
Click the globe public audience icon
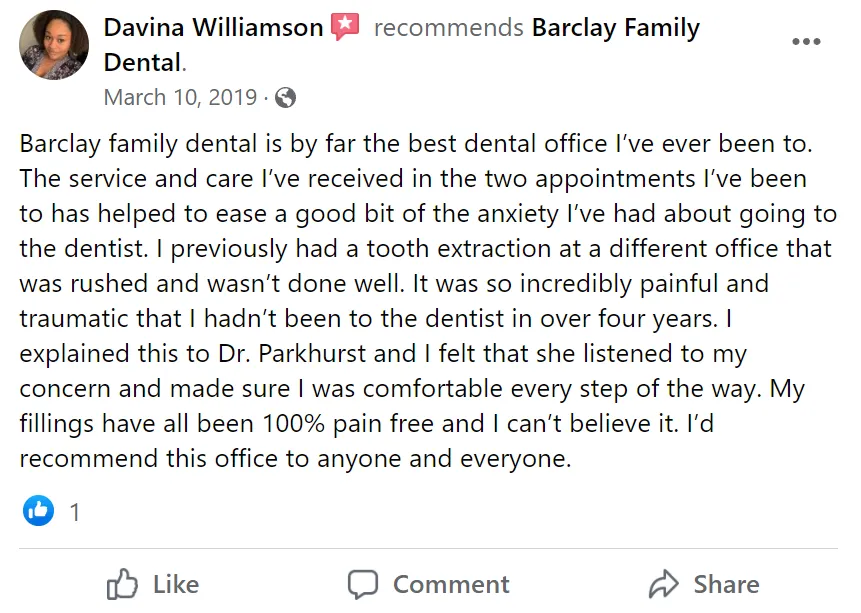tap(285, 98)
